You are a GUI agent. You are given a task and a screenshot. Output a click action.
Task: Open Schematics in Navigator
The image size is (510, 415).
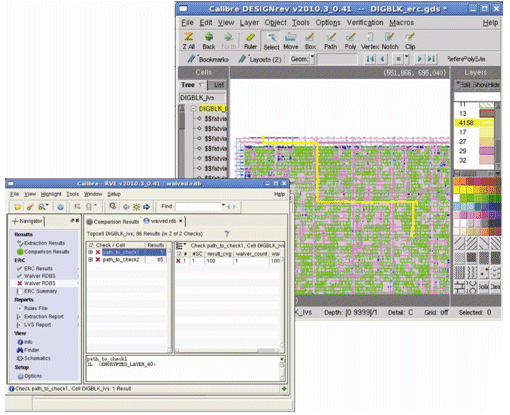tap(34, 358)
